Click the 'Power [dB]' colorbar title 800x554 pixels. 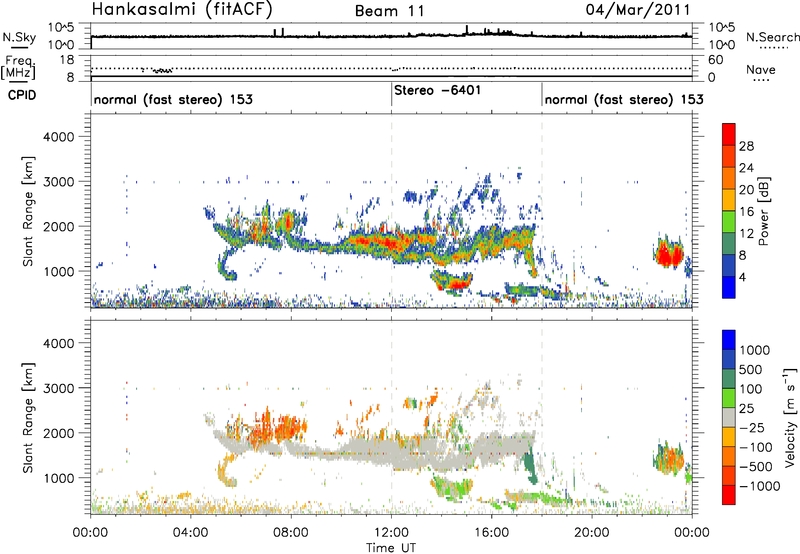764,211
